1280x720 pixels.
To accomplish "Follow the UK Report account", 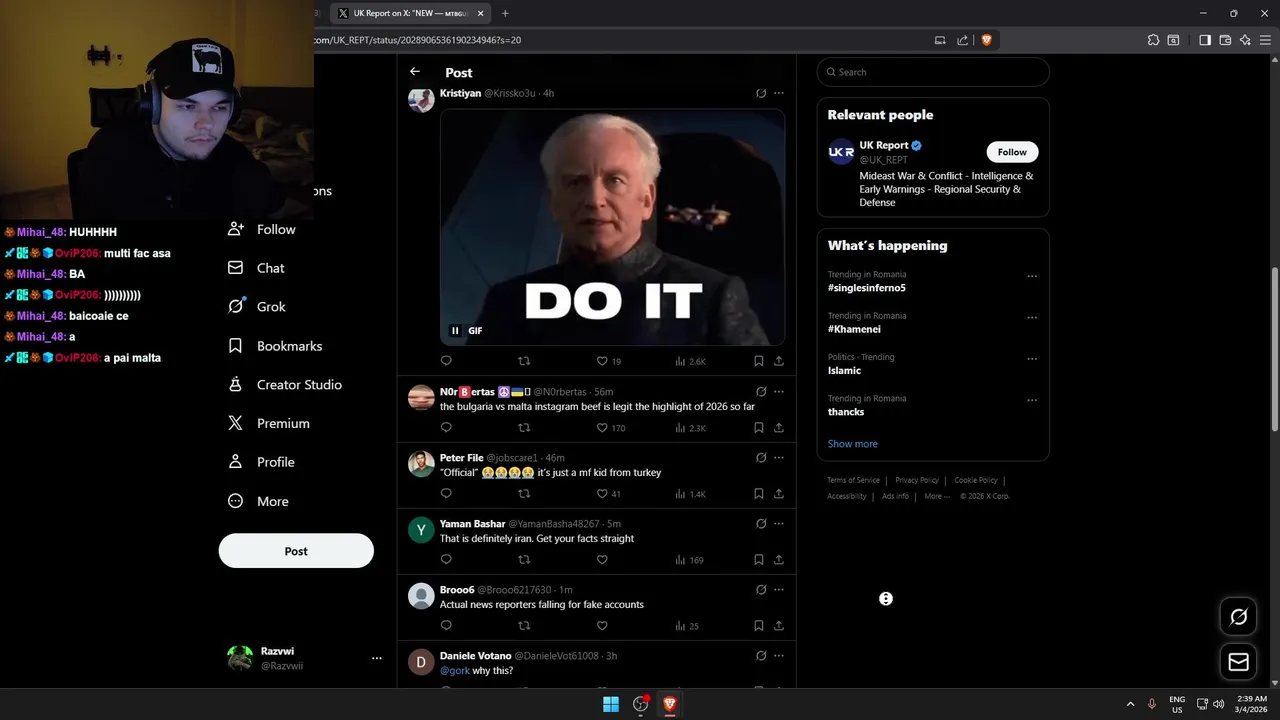I will [1012, 152].
